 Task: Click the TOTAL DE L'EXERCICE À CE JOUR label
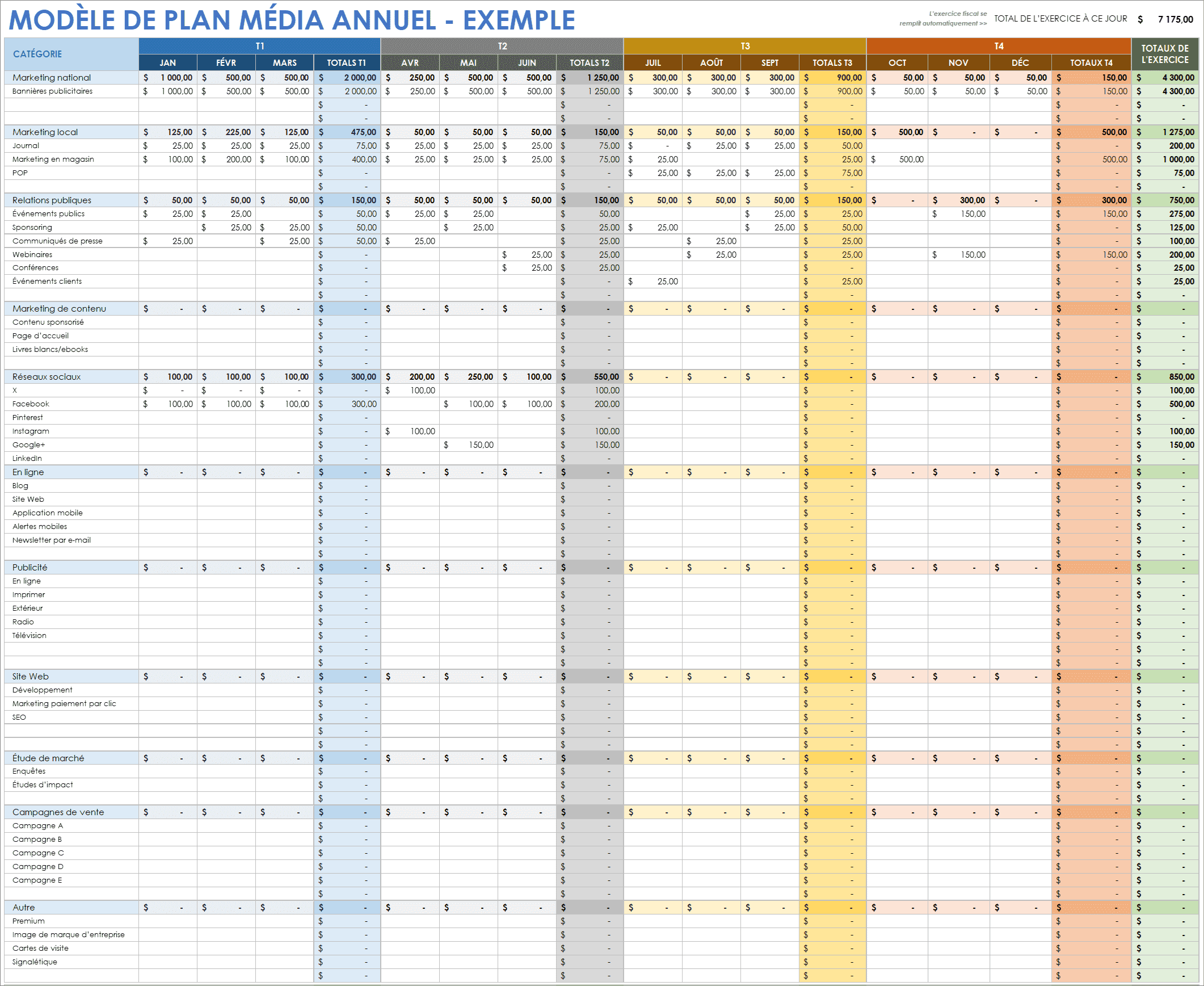pos(1060,19)
